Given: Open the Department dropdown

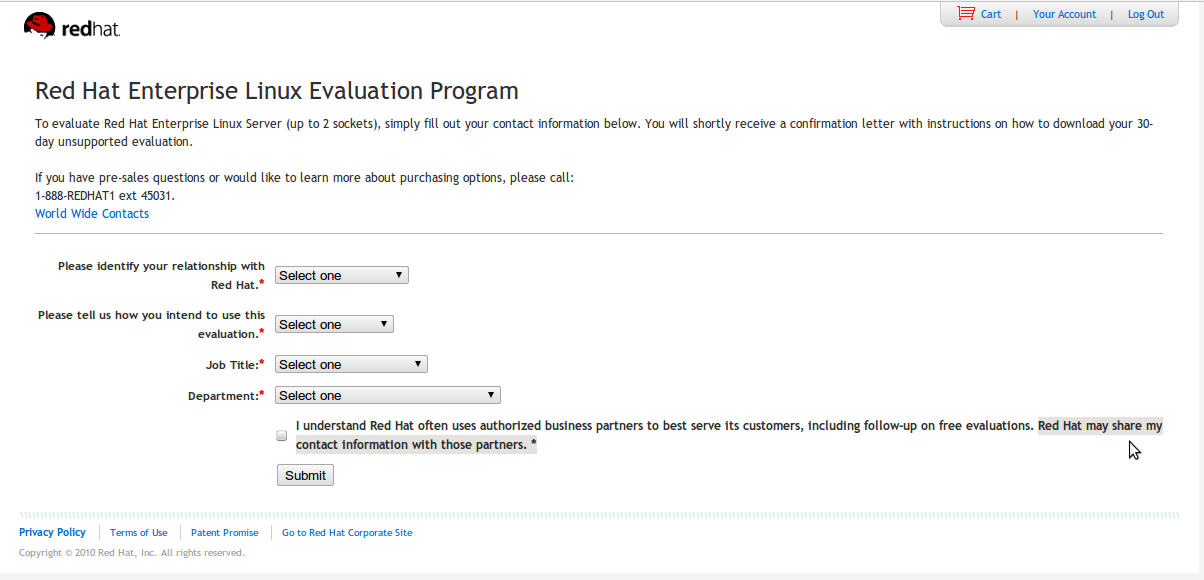Looking at the screenshot, I should coord(387,395).
